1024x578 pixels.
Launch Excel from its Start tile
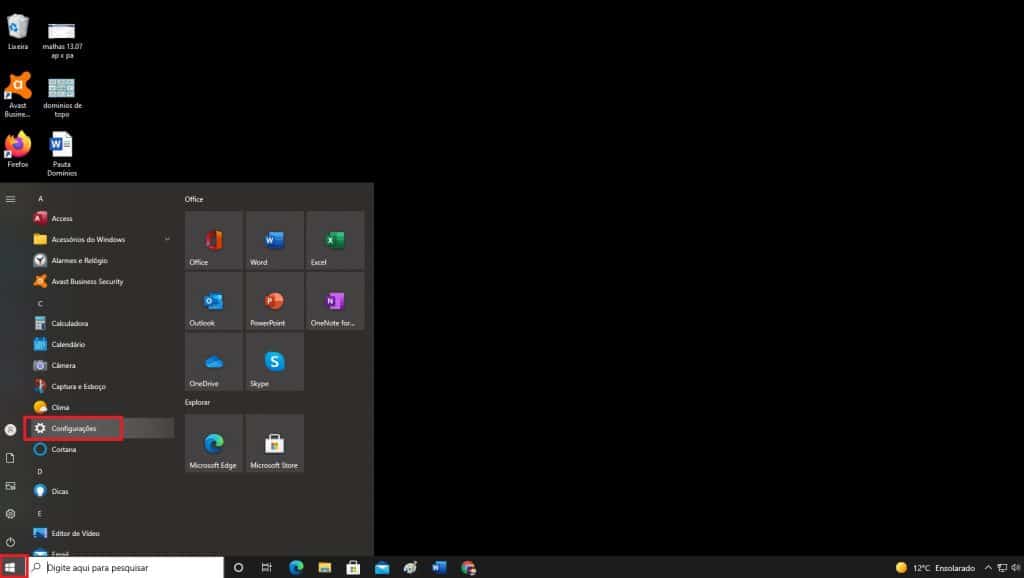(x=335, y=240)
